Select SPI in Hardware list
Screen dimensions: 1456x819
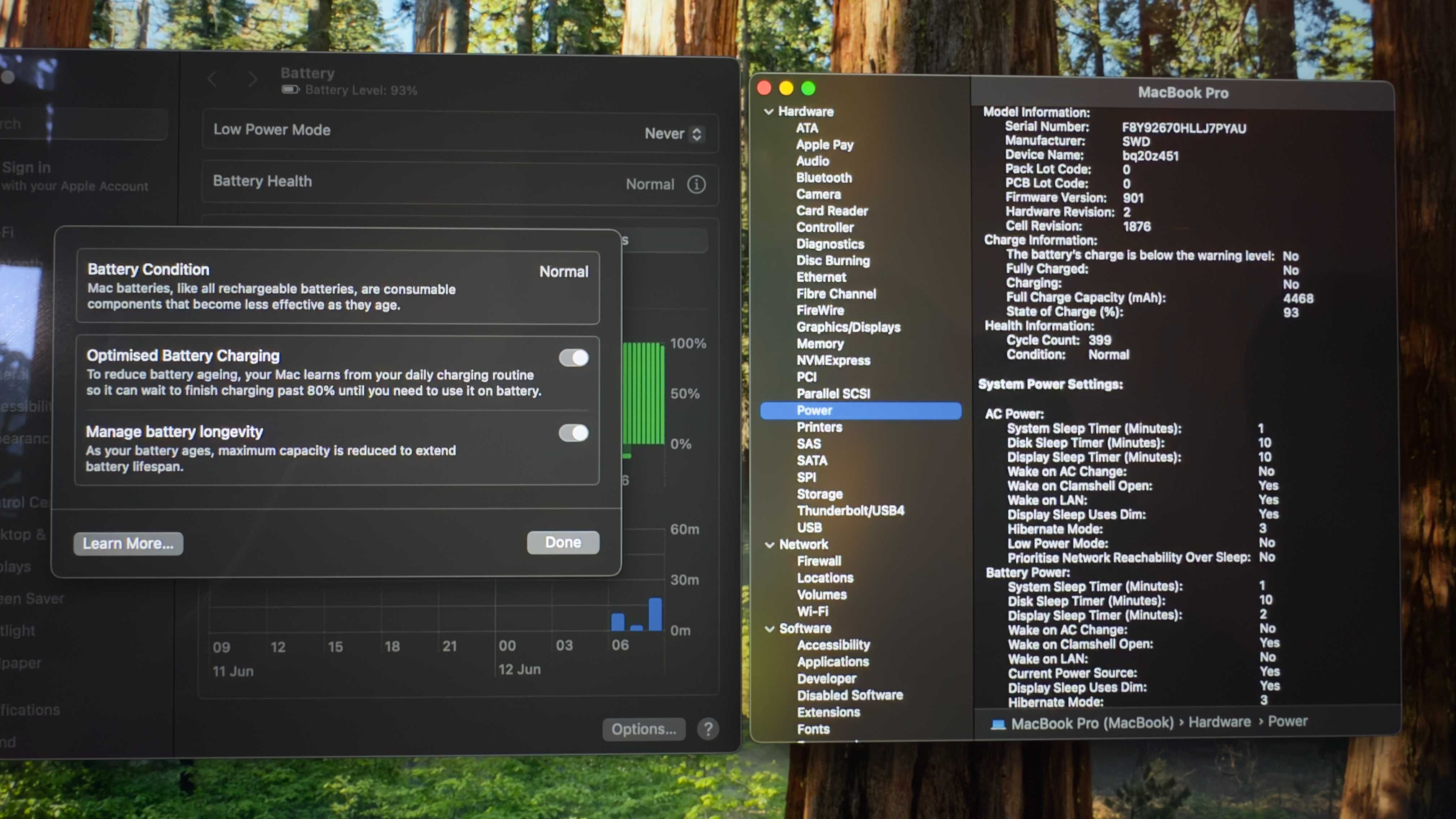(x=807, y=477)
